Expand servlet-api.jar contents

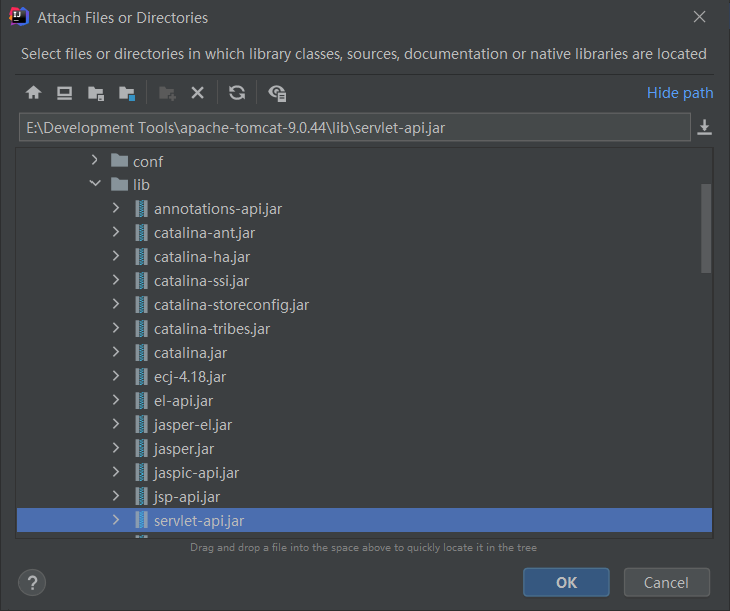[x=116, y=519]
